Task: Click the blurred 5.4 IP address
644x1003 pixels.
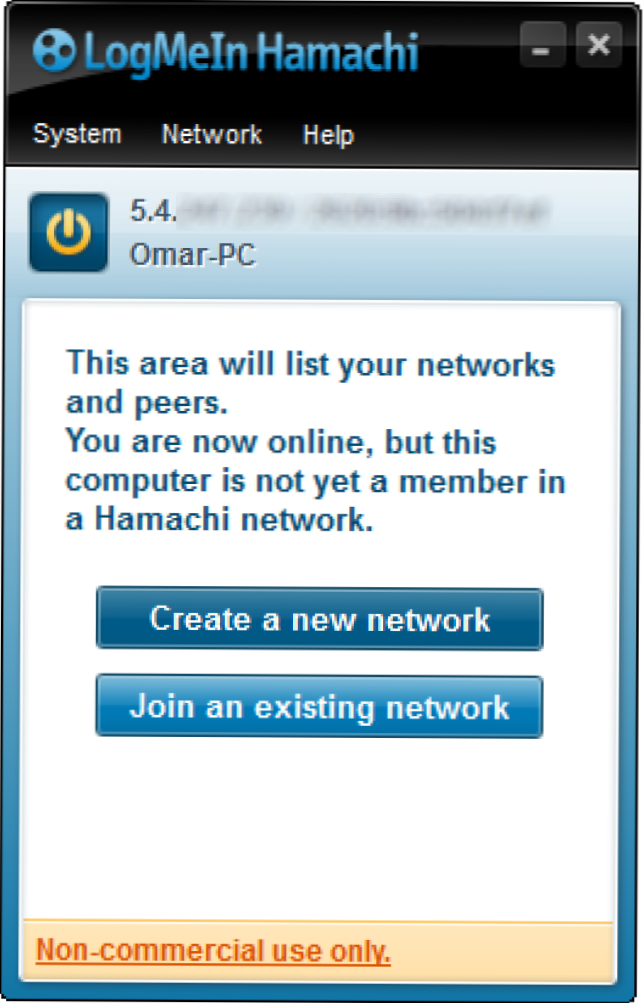Action: 340,210
